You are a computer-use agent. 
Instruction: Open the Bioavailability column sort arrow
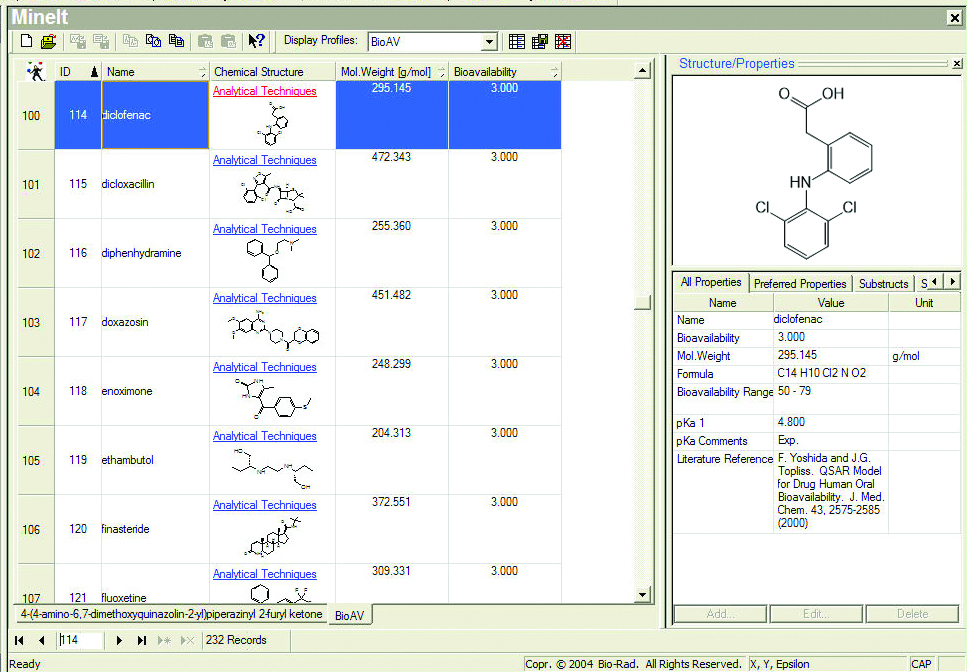(554, 72)
